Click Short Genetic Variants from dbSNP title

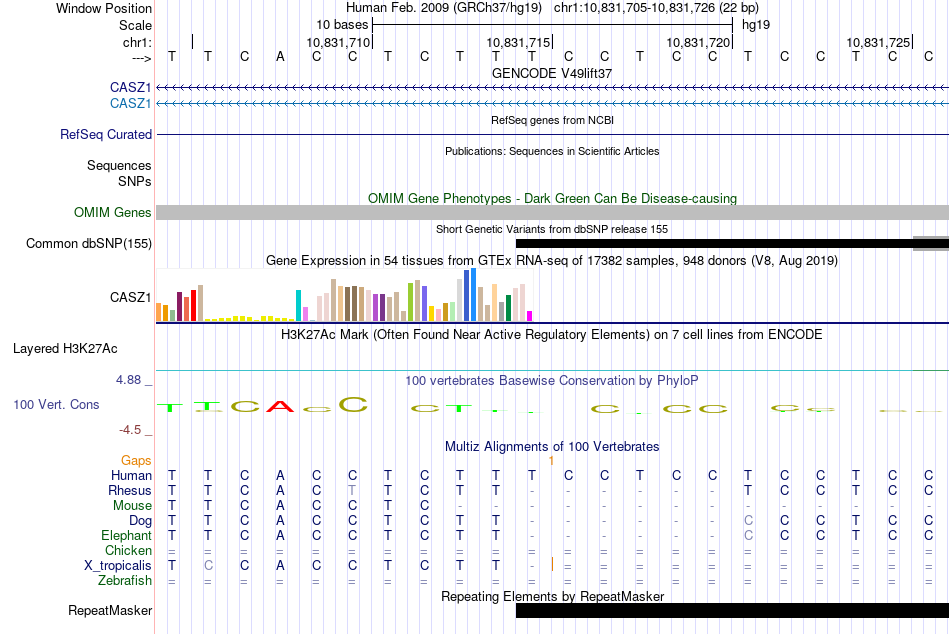tap(552, 229)
